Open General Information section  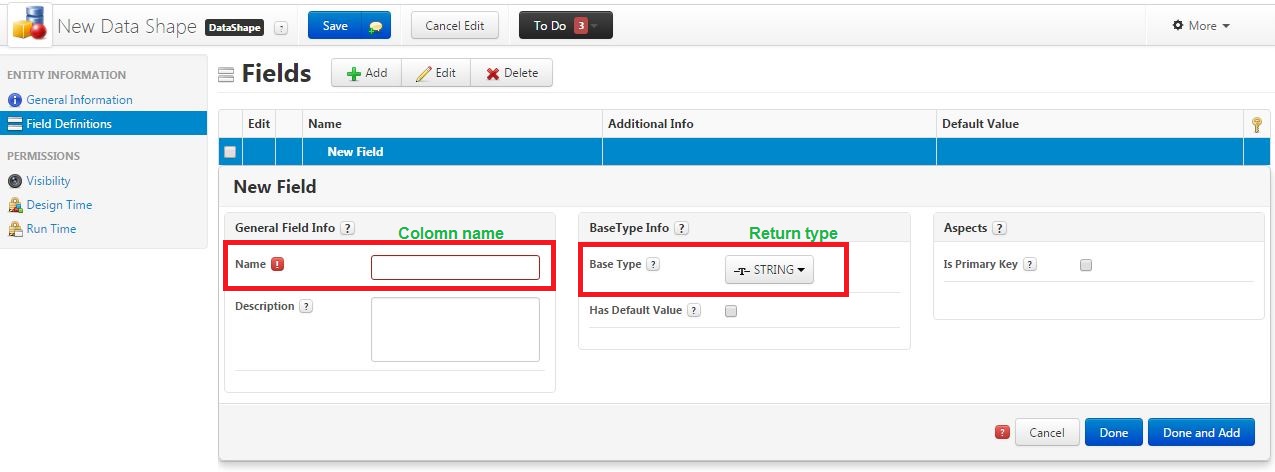79,100
